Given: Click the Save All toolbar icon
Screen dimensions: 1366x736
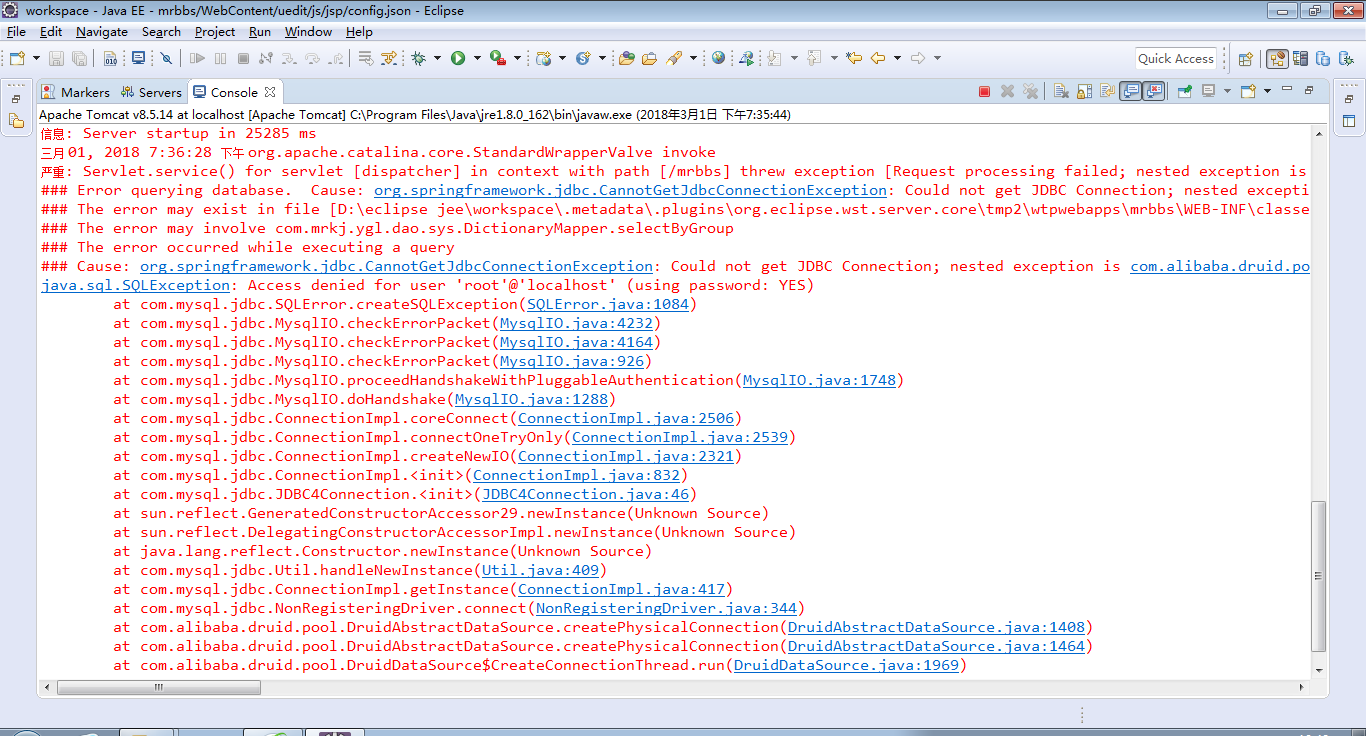Looking at the screenshot, I should (79, 58).
